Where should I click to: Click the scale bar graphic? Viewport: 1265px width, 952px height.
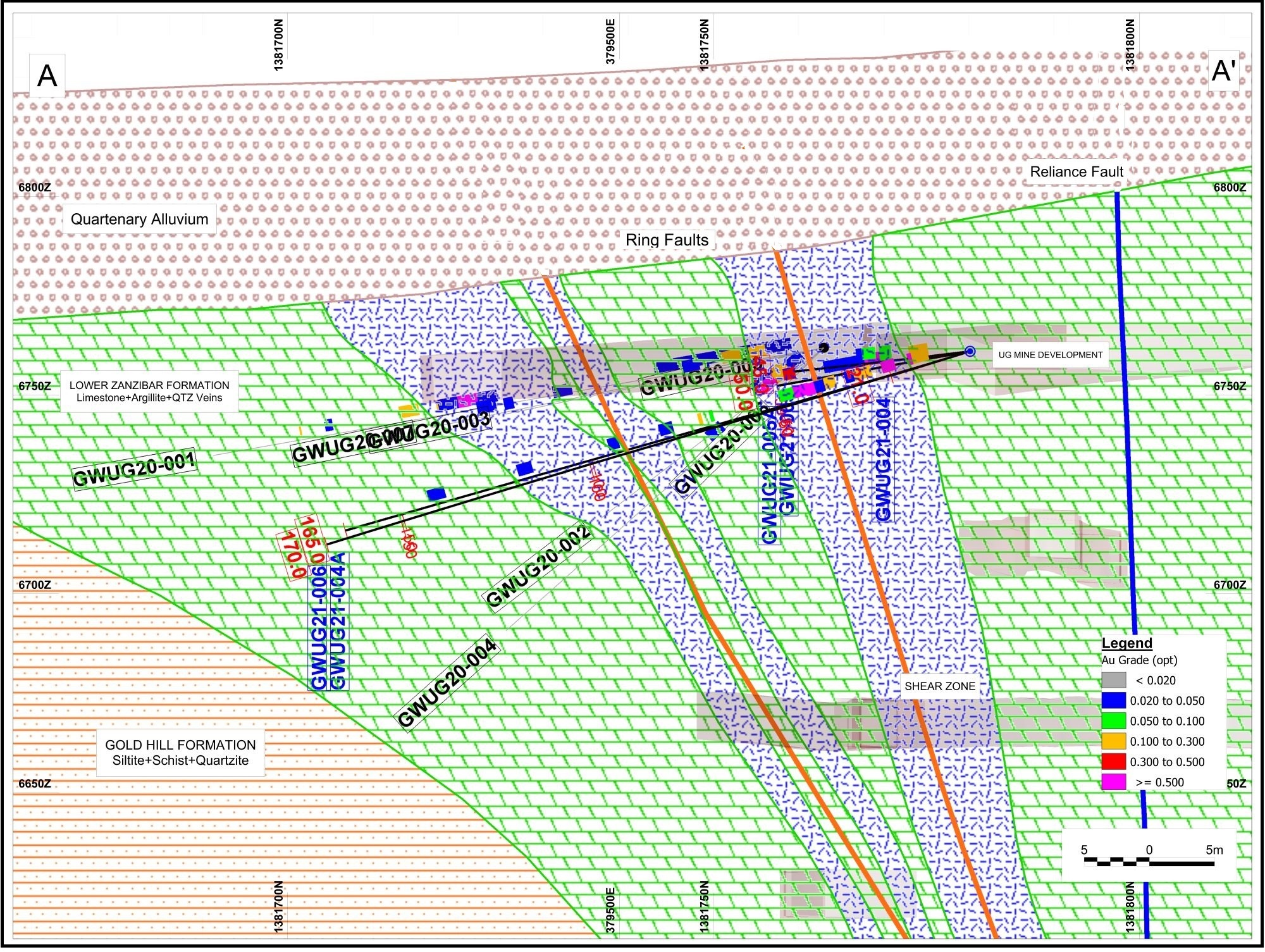(x=1149, y=862)
